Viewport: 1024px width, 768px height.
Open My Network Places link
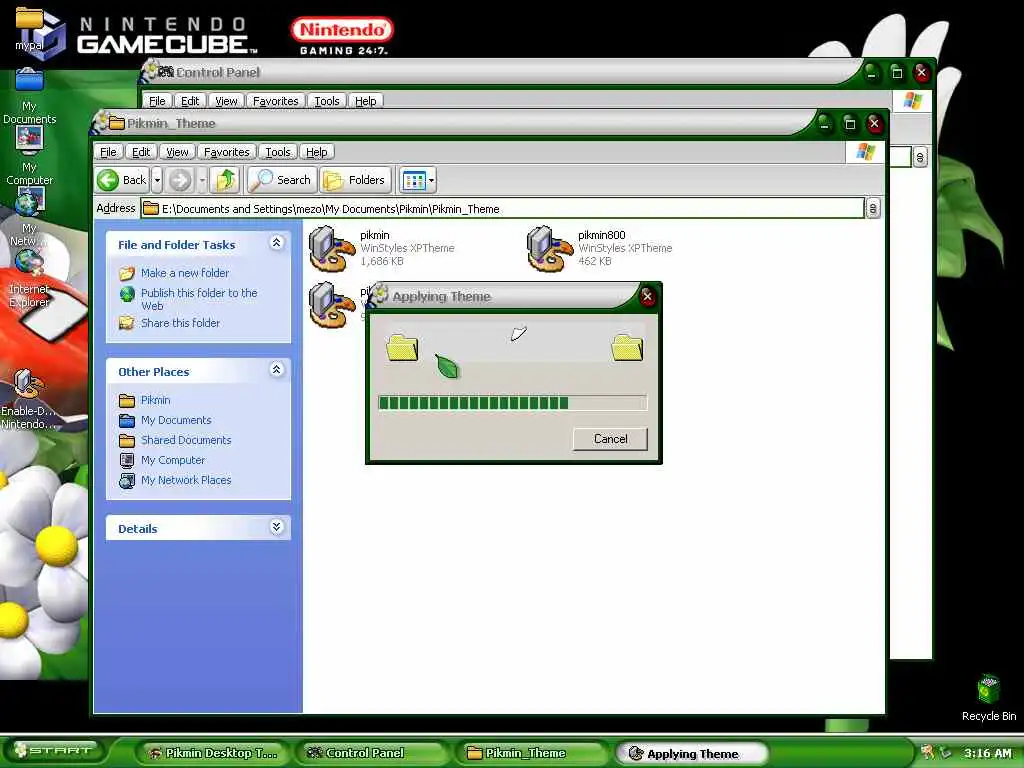coord(186,480)
